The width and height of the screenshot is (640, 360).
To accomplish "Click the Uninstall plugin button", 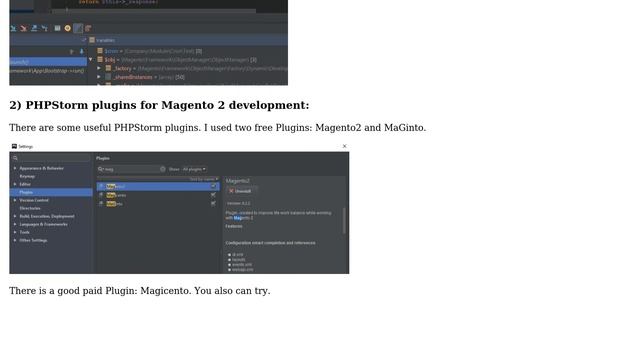I will (241, 191).
